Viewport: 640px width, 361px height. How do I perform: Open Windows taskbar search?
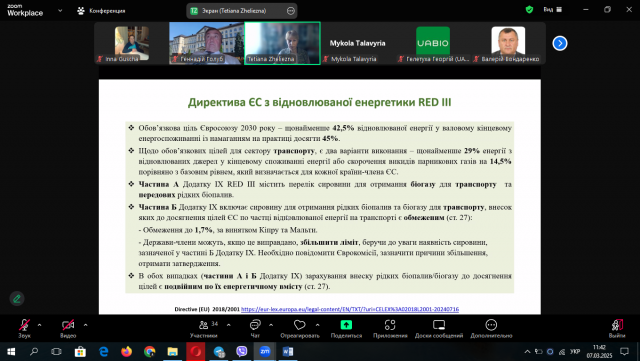(34, 351)
